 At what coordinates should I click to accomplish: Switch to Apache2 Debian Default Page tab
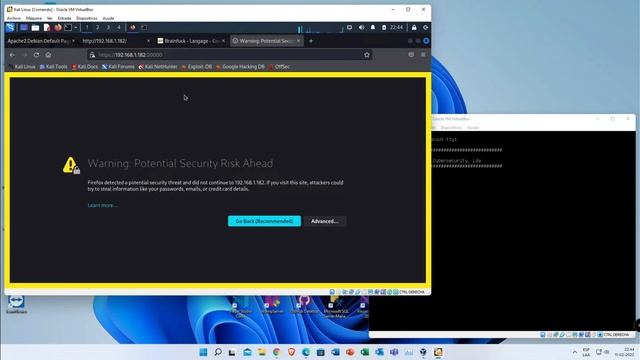tap(40, 41)
